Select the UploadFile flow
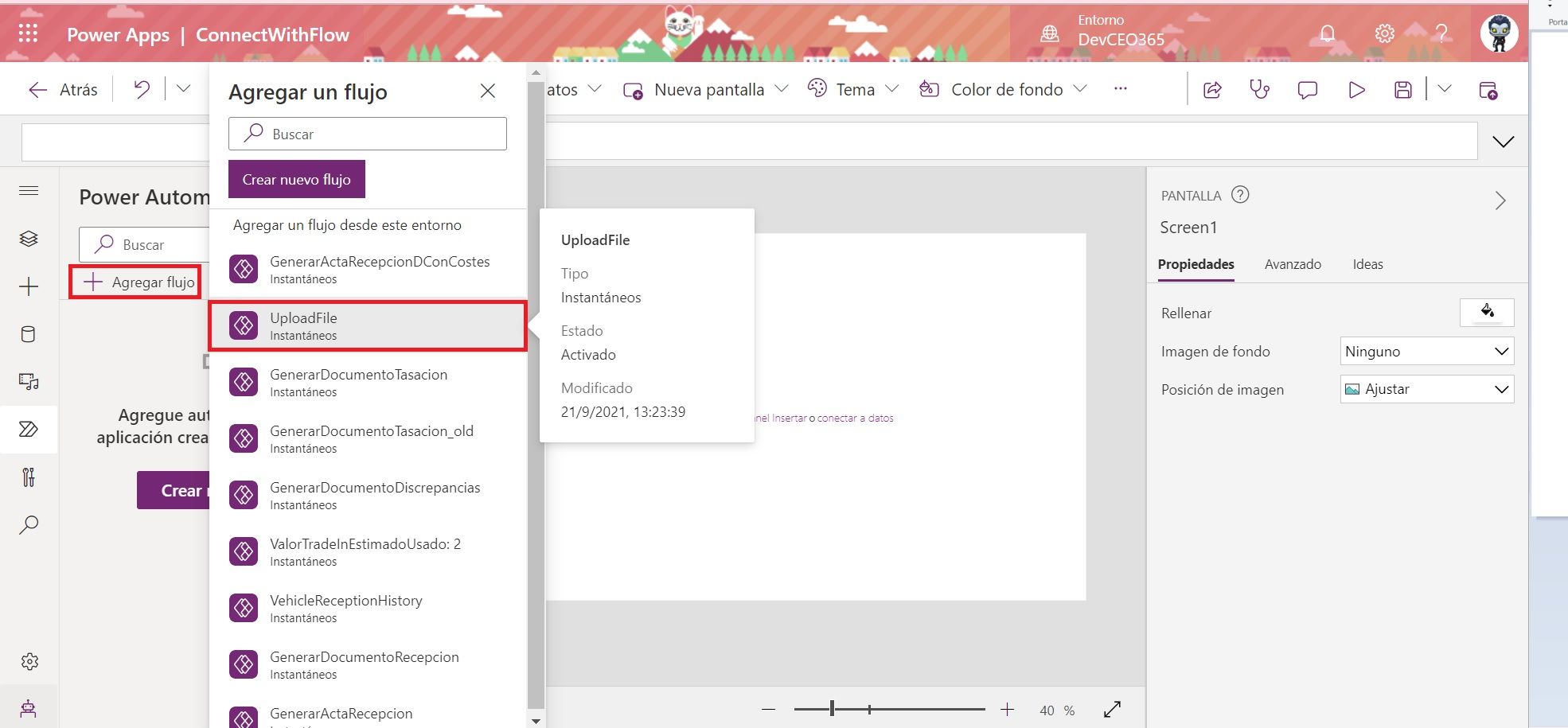The height and width of the screenshot is (728, 1568). [368, 326]
